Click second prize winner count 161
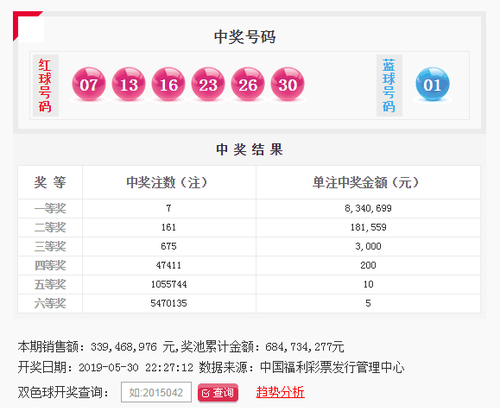This screenshot has width=500, height=419. (169, 227)
